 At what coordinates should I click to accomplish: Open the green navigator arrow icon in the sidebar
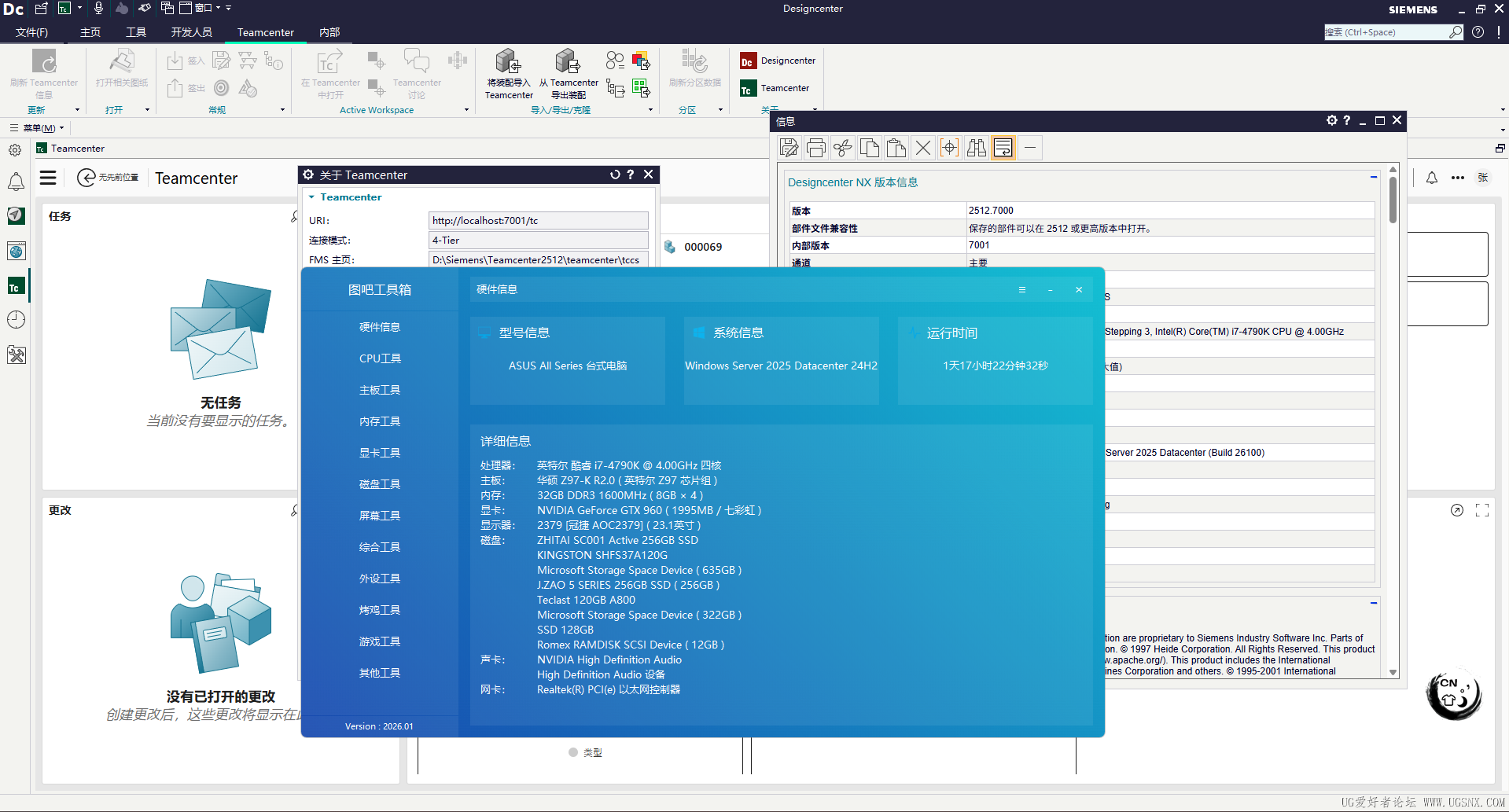point(16,215)
